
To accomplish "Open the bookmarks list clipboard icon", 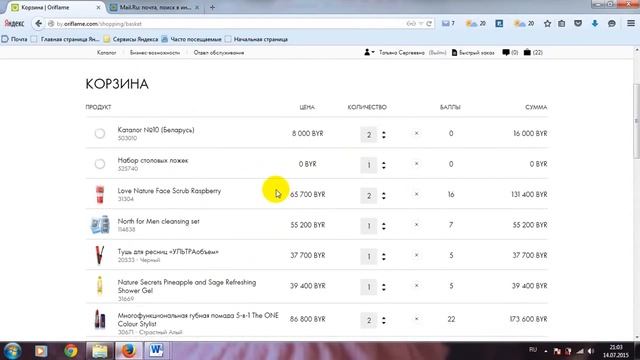I will (x=562, y=24).
